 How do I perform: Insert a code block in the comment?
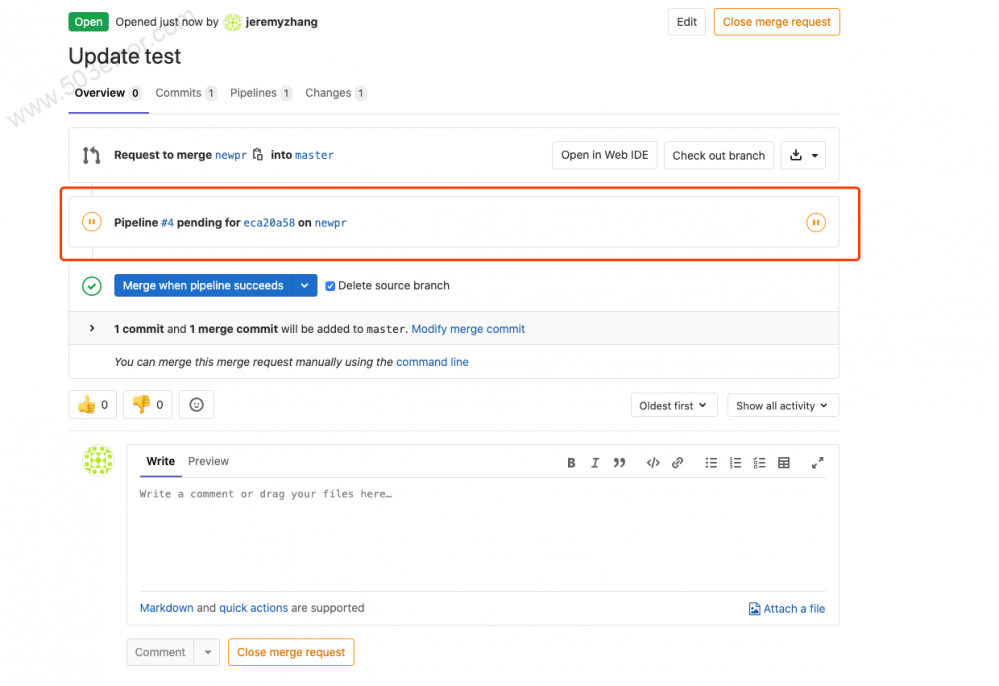[x=652, y=462]
